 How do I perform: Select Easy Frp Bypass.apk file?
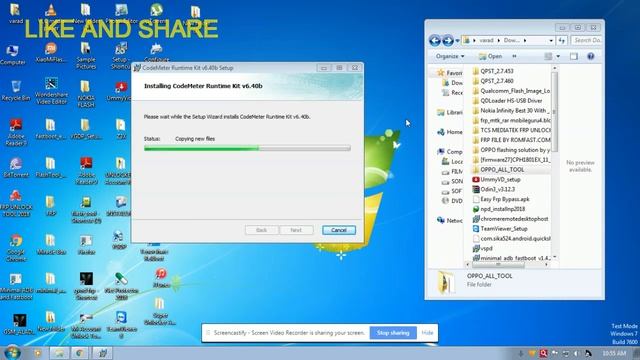[x=501, y=199]
